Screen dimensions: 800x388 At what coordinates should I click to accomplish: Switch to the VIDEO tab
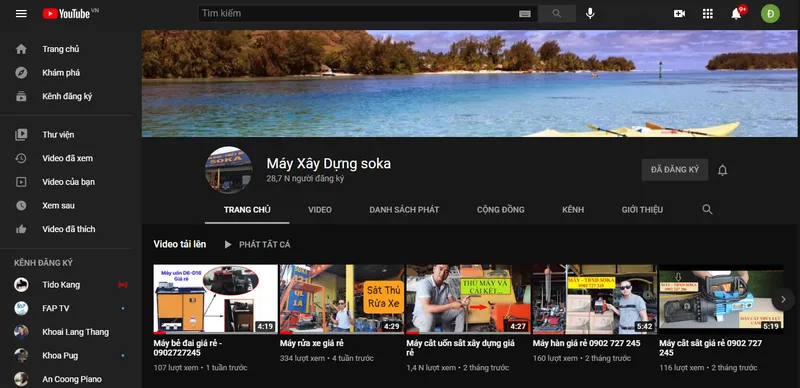tap(320, 210)
